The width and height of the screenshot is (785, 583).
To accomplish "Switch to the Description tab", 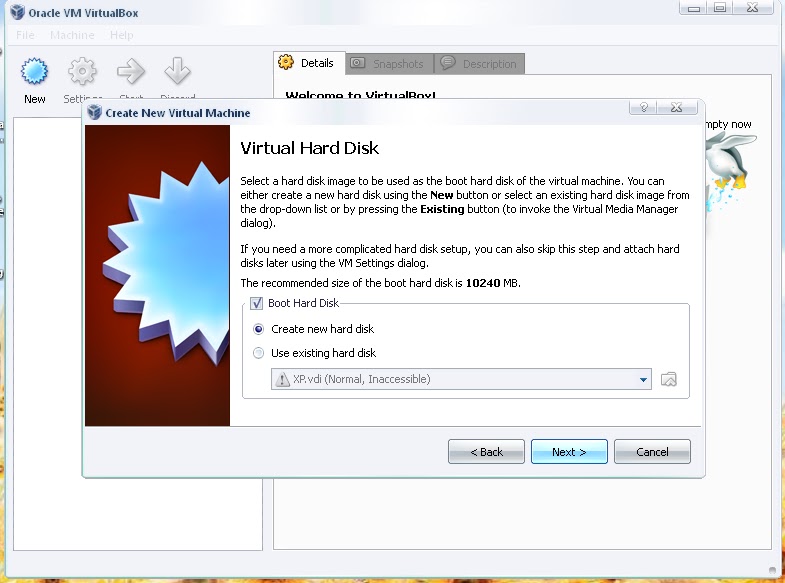I will point(479,64).
